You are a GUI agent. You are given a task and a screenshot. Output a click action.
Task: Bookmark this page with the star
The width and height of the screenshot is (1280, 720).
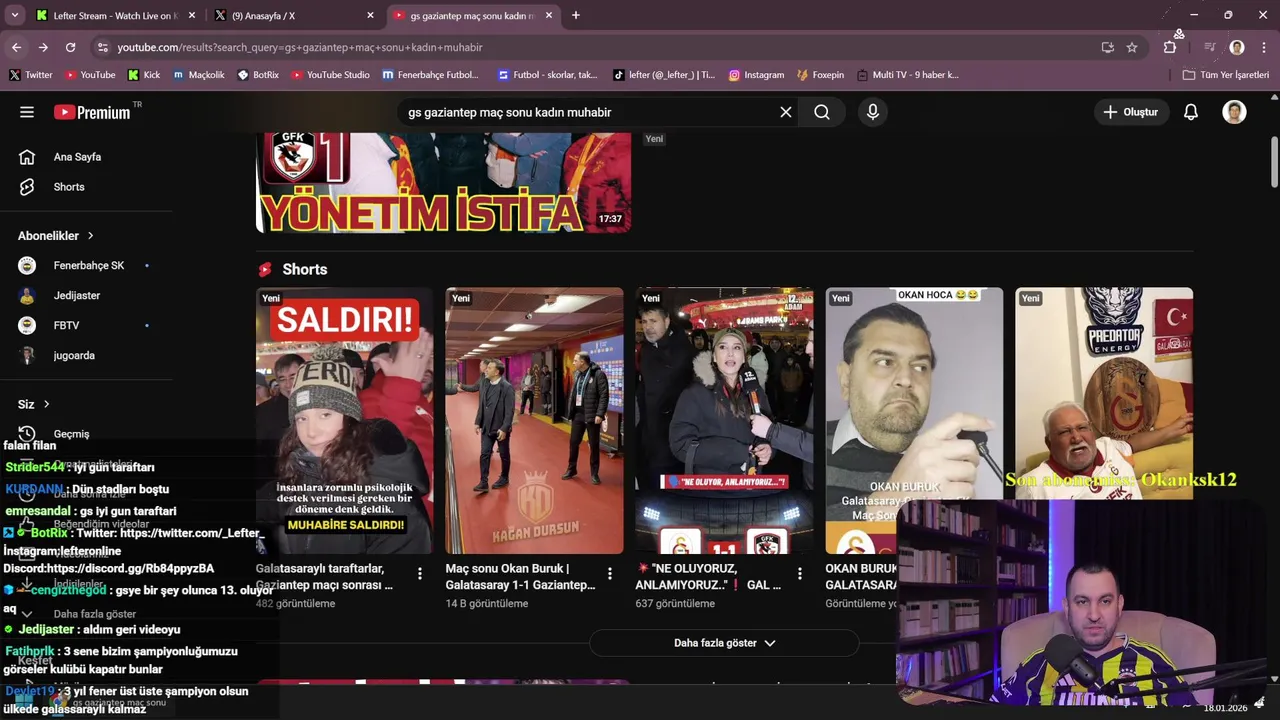click(1132, 47)
